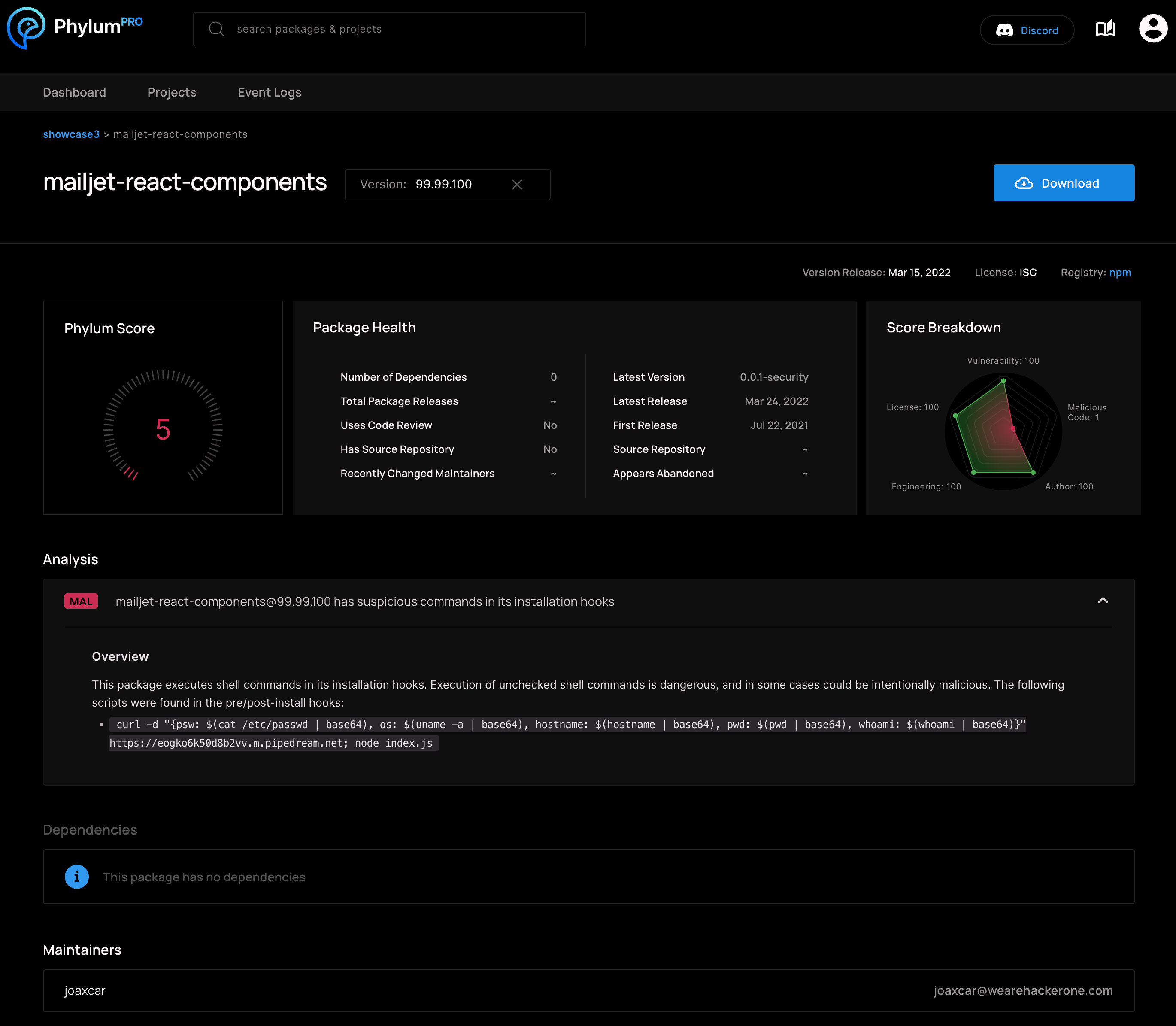Click the Vulnerability: 100 label

tap(1003, 361)
